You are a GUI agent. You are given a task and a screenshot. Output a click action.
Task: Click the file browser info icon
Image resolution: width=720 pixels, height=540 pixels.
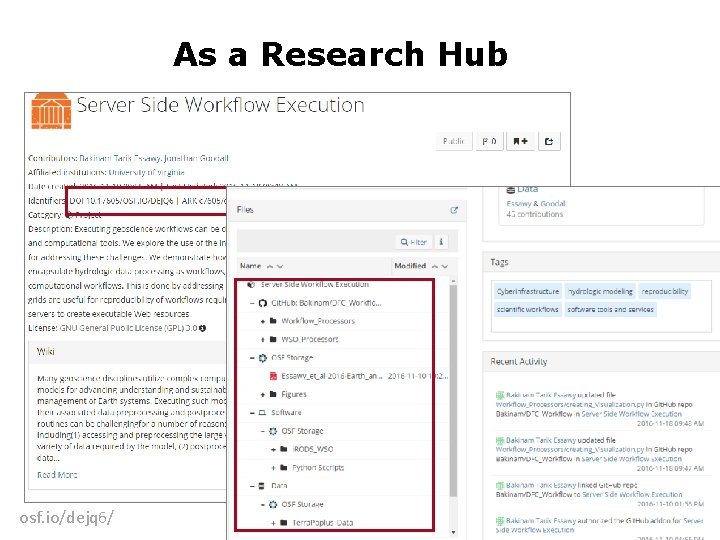point(441,242)
